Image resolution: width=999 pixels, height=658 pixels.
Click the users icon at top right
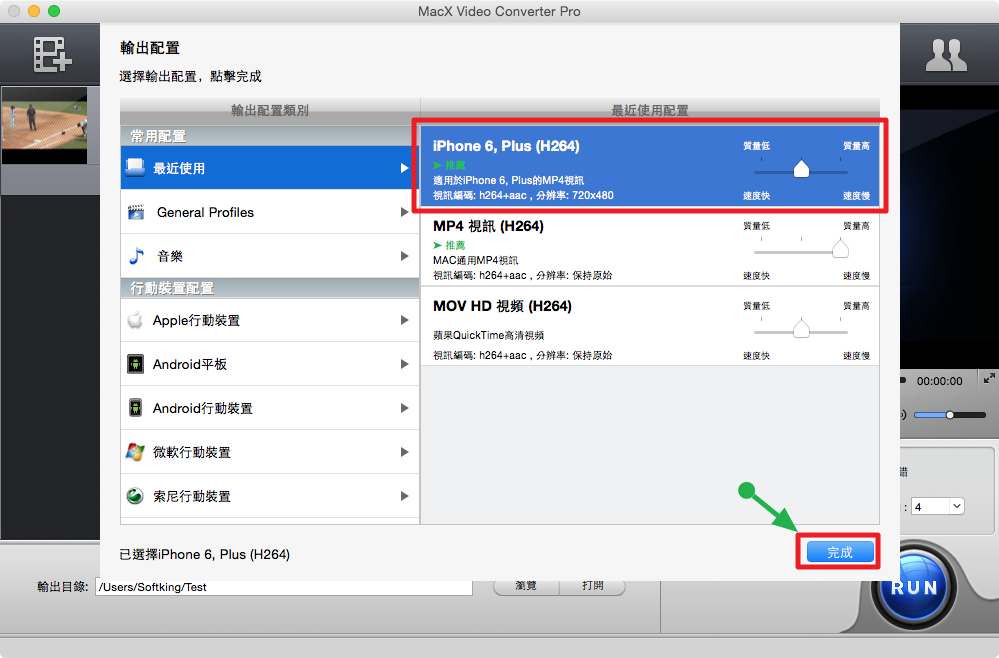click(x=945, y=55)
